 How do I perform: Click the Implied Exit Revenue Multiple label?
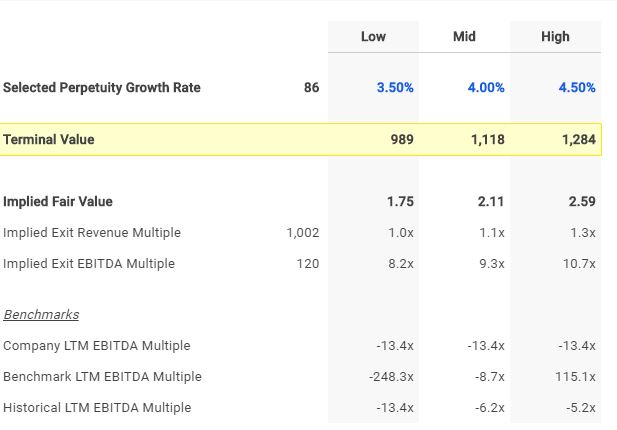(92, 233)
